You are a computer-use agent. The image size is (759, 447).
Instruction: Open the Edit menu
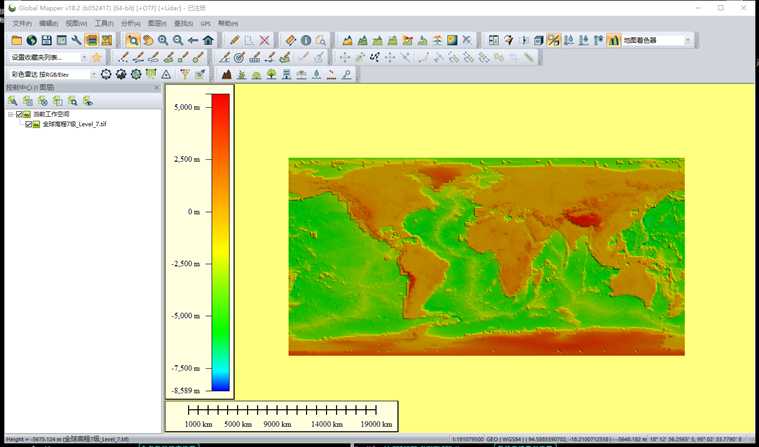coord(48,23)
